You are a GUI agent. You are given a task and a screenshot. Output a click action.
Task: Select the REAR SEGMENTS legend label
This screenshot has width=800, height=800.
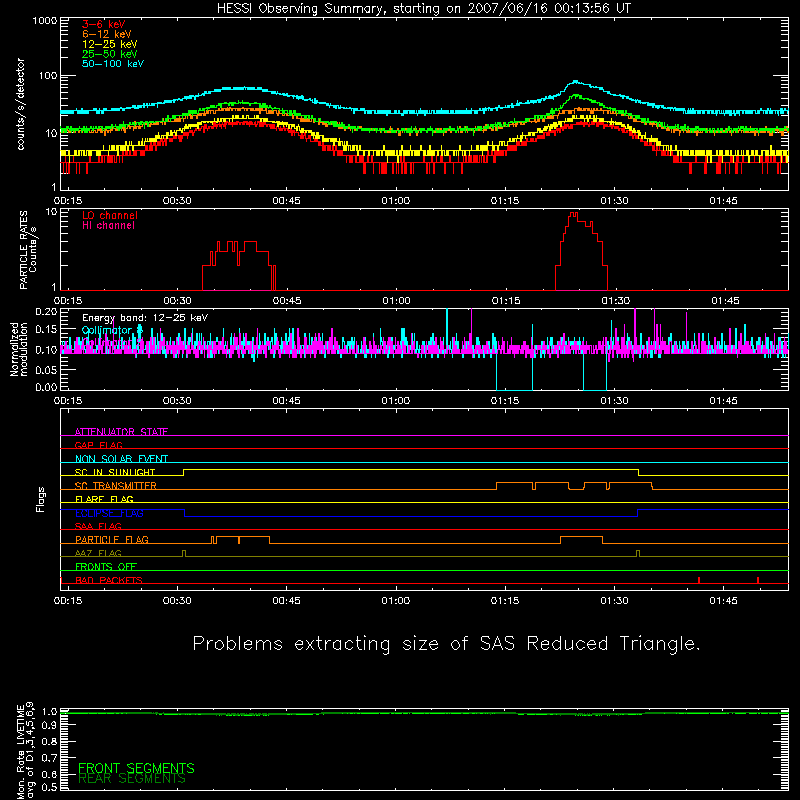pyautogui.click(x=132, y=779)
